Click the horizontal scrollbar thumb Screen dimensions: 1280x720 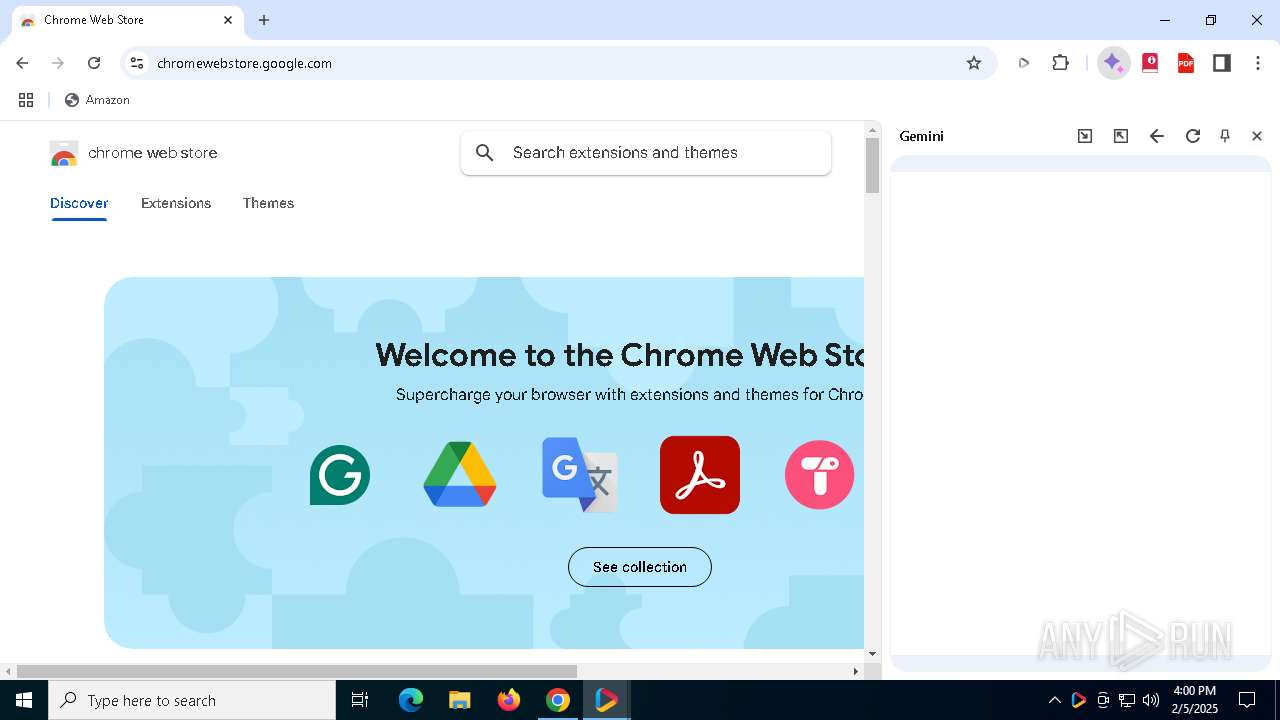[x=297, y=671]
